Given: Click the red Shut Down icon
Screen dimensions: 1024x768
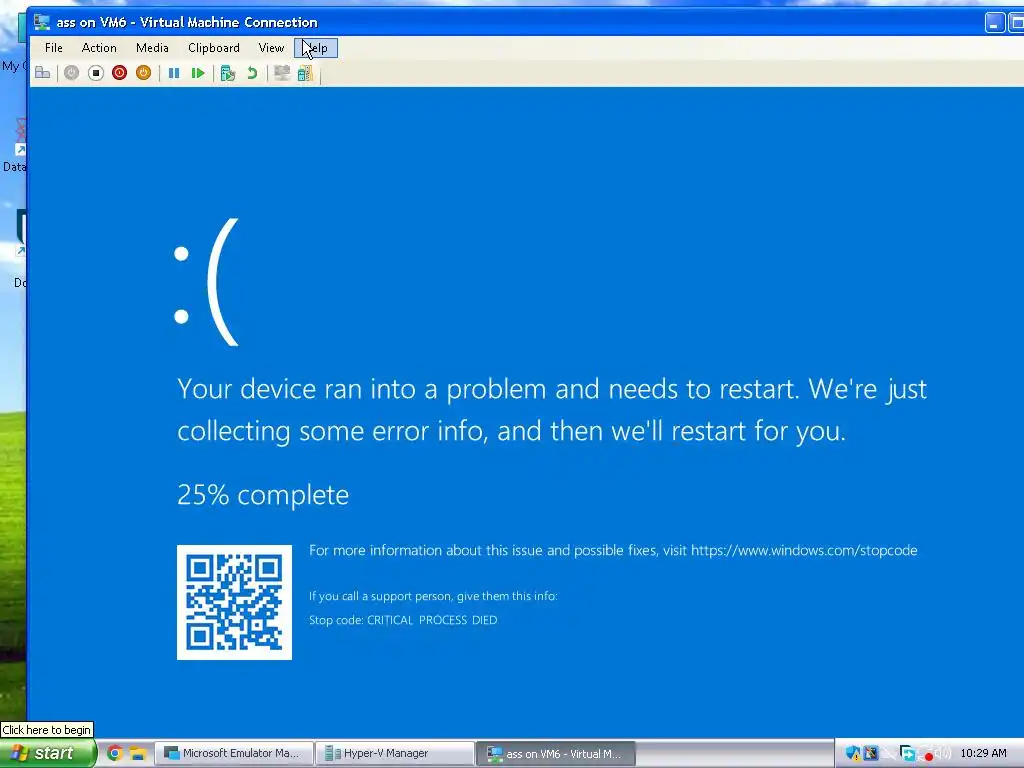Looking at the screenshot, I should [x=119, y=72].
